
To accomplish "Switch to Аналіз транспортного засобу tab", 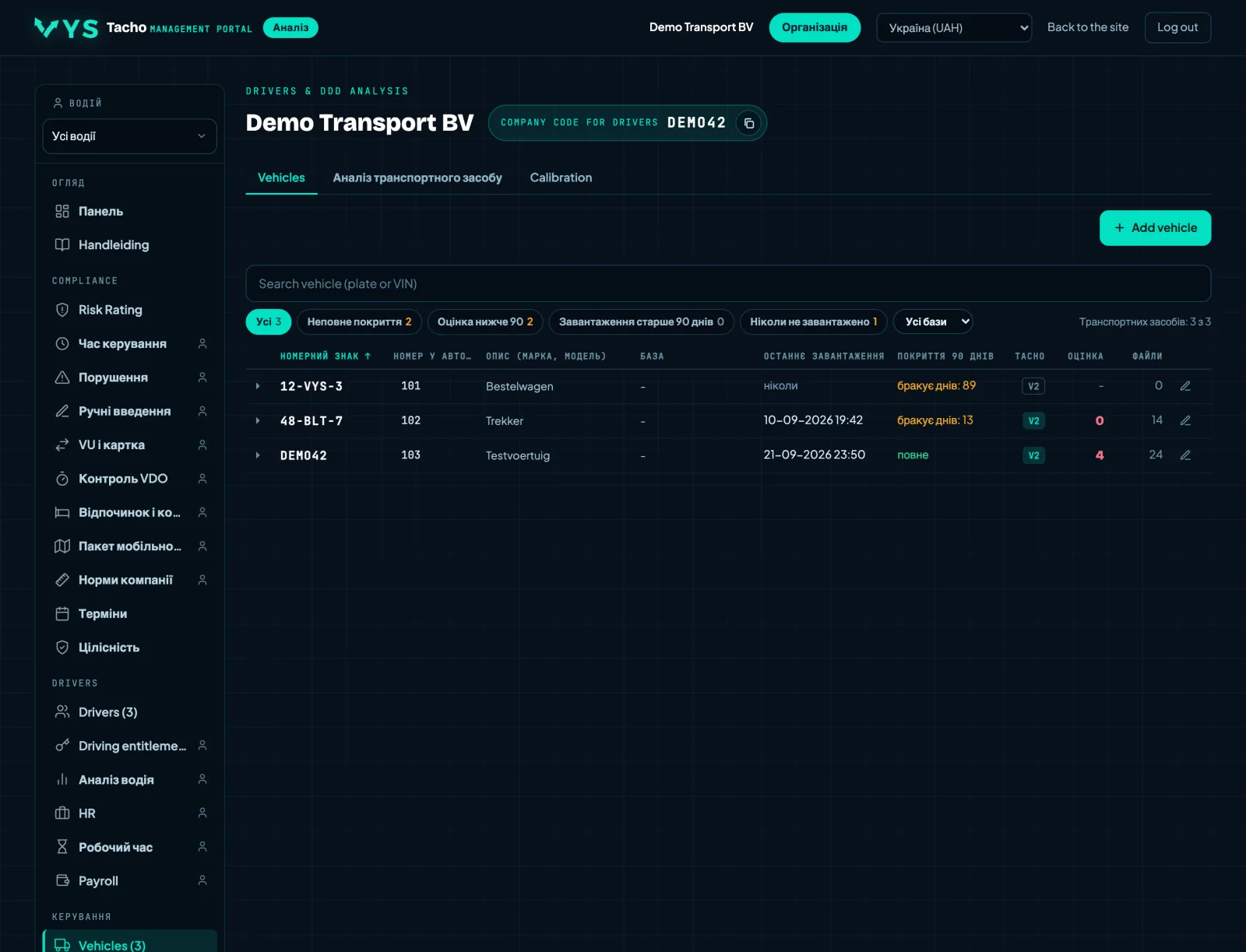I will [x=417, y=177].
